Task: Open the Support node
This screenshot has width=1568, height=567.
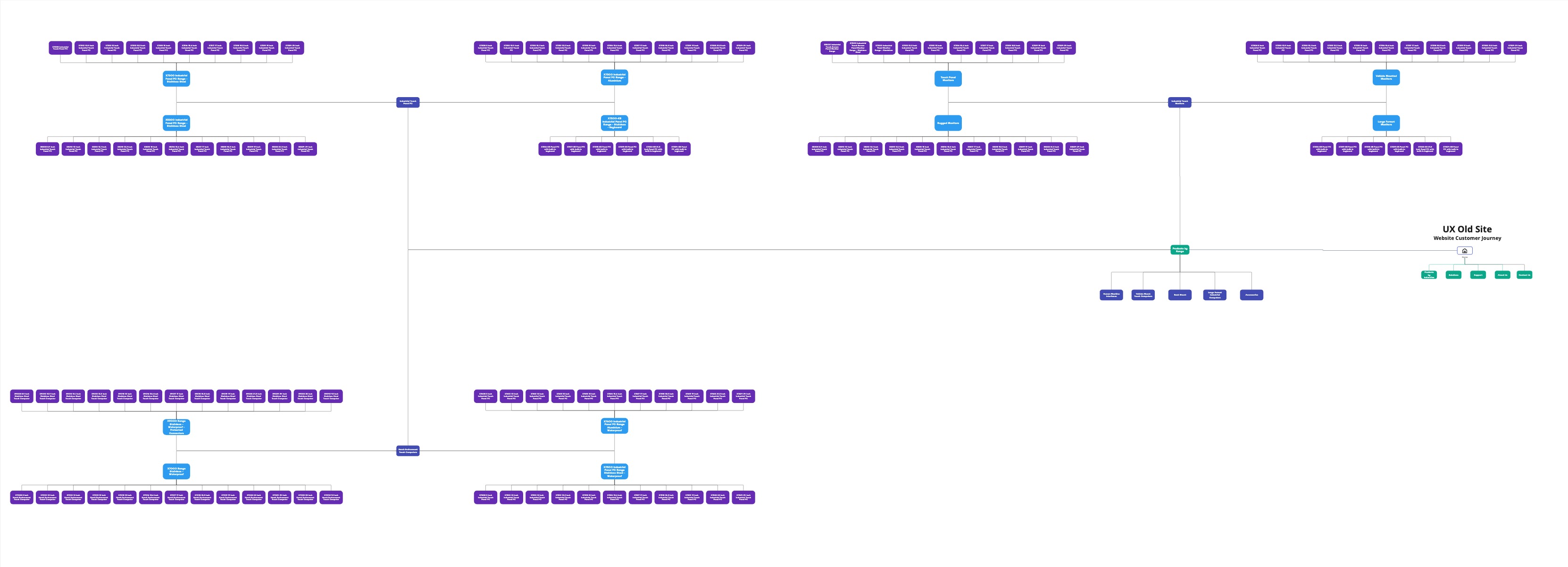Action: click(x=1478, y=275)
